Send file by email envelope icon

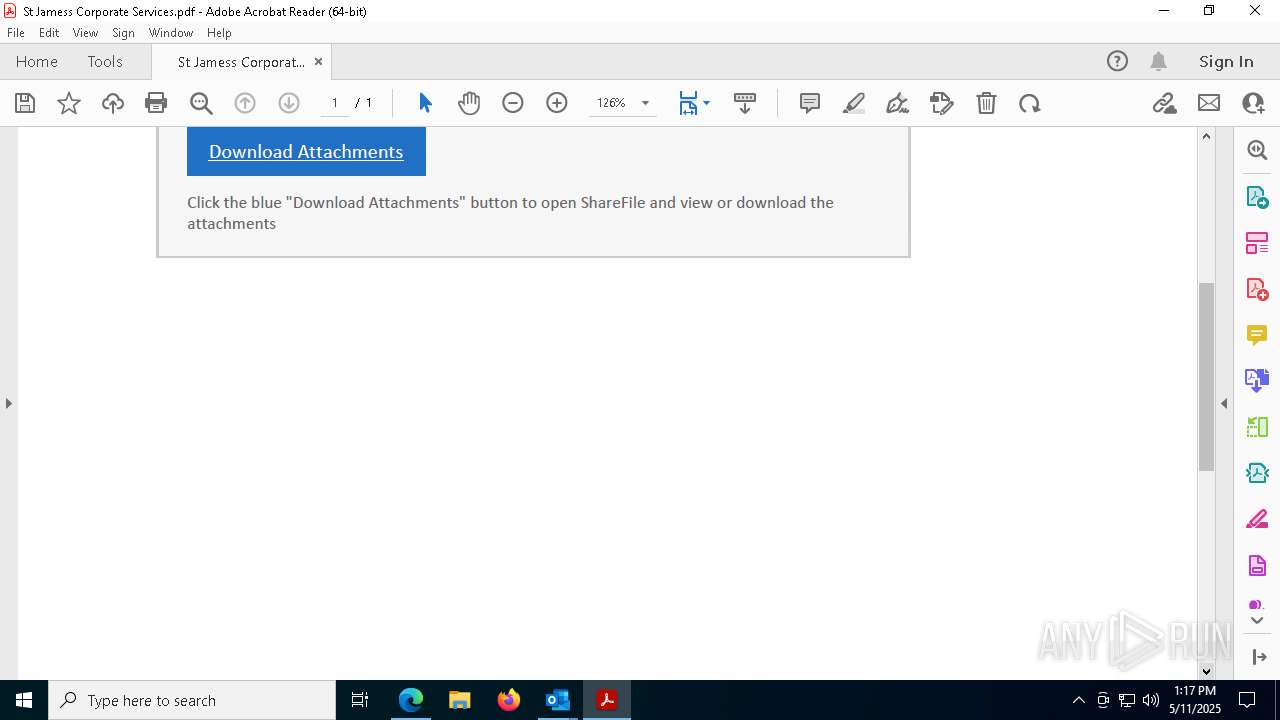pyautogui.click(x=1209, y=103)
